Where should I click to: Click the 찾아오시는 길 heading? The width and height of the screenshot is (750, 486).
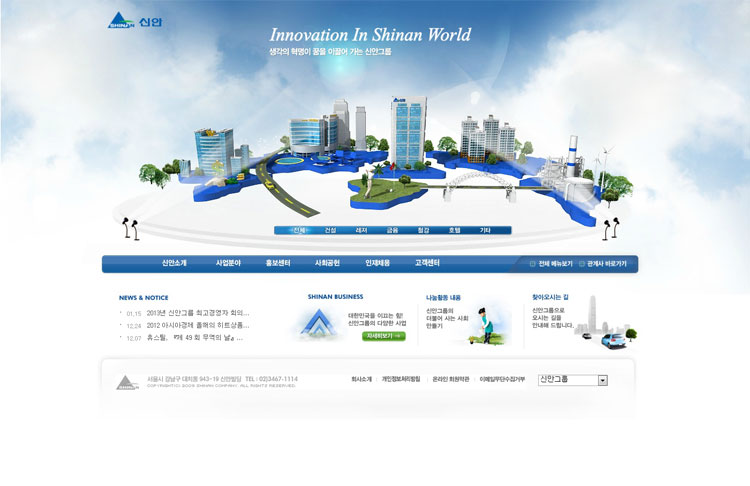(x=550, y=297)
